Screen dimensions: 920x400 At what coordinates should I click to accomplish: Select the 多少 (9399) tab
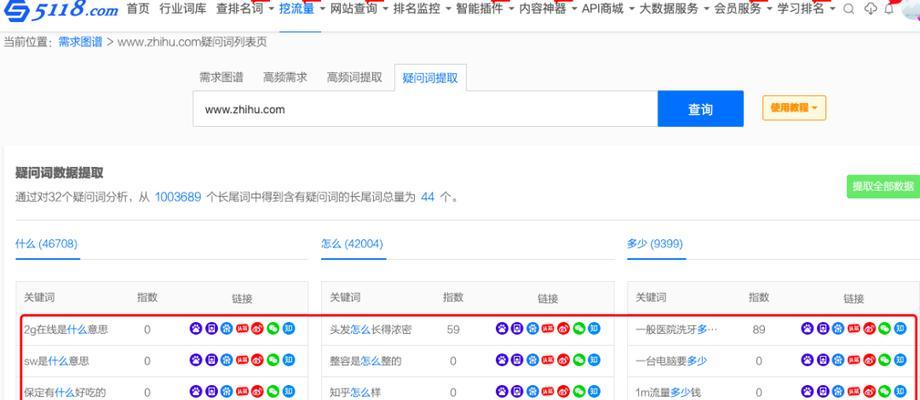(655, 243)
